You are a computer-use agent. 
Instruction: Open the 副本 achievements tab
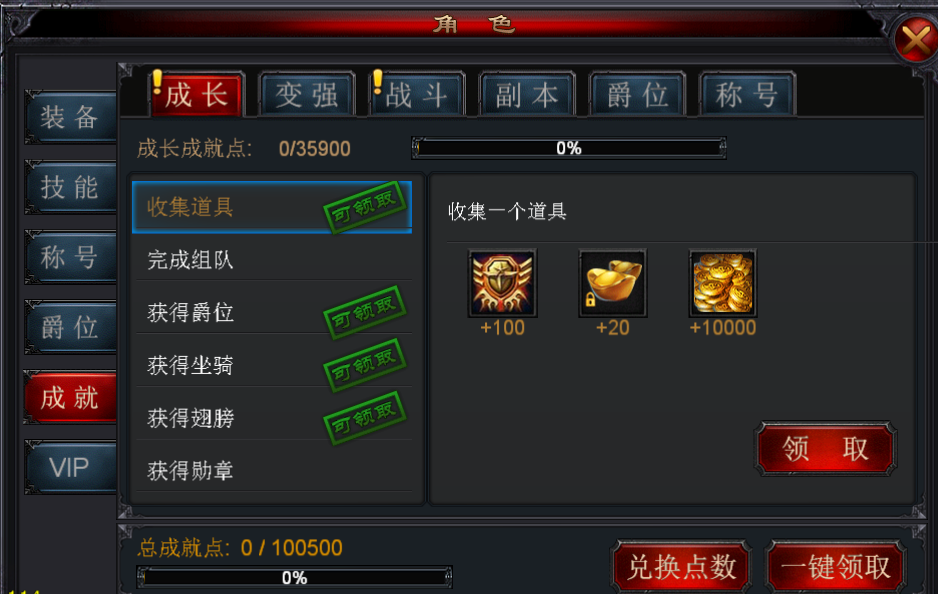coord(527,95)
